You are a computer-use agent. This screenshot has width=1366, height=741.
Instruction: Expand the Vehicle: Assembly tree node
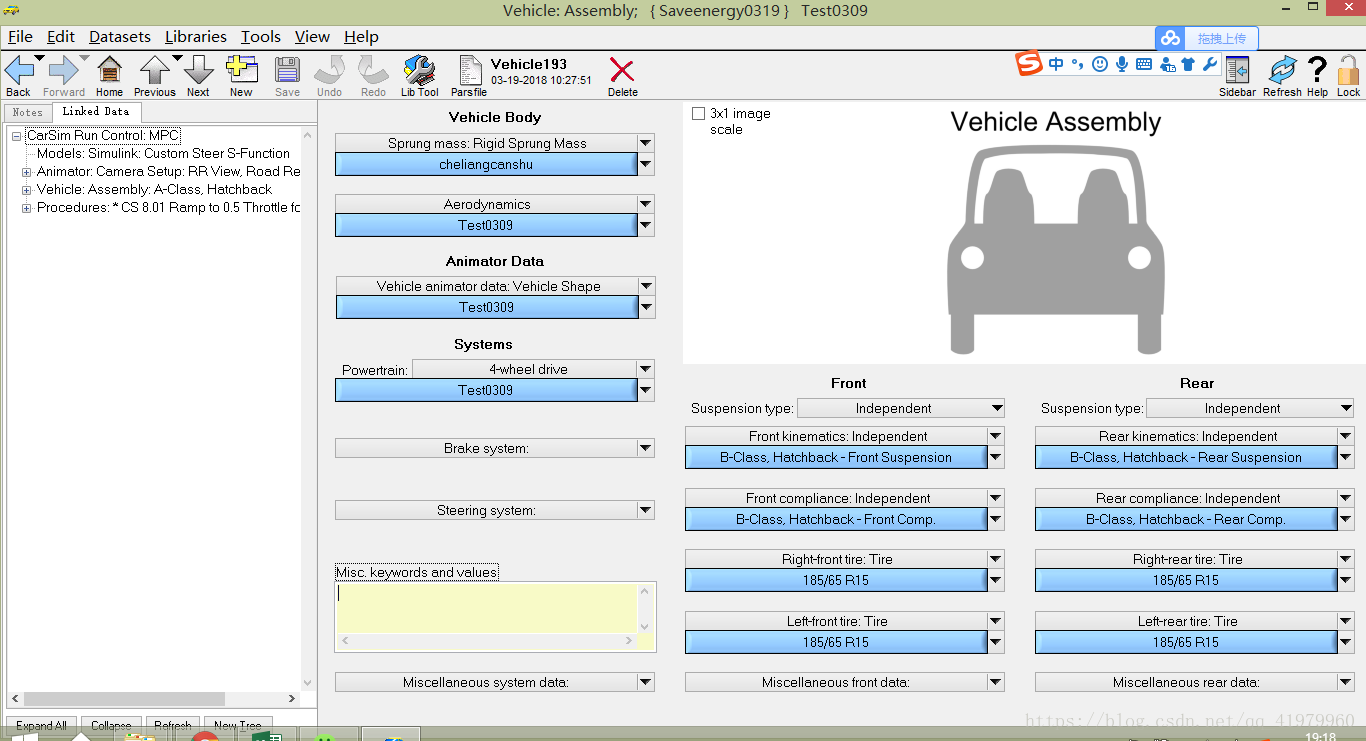pyautogui.click(x=26, y=190)
